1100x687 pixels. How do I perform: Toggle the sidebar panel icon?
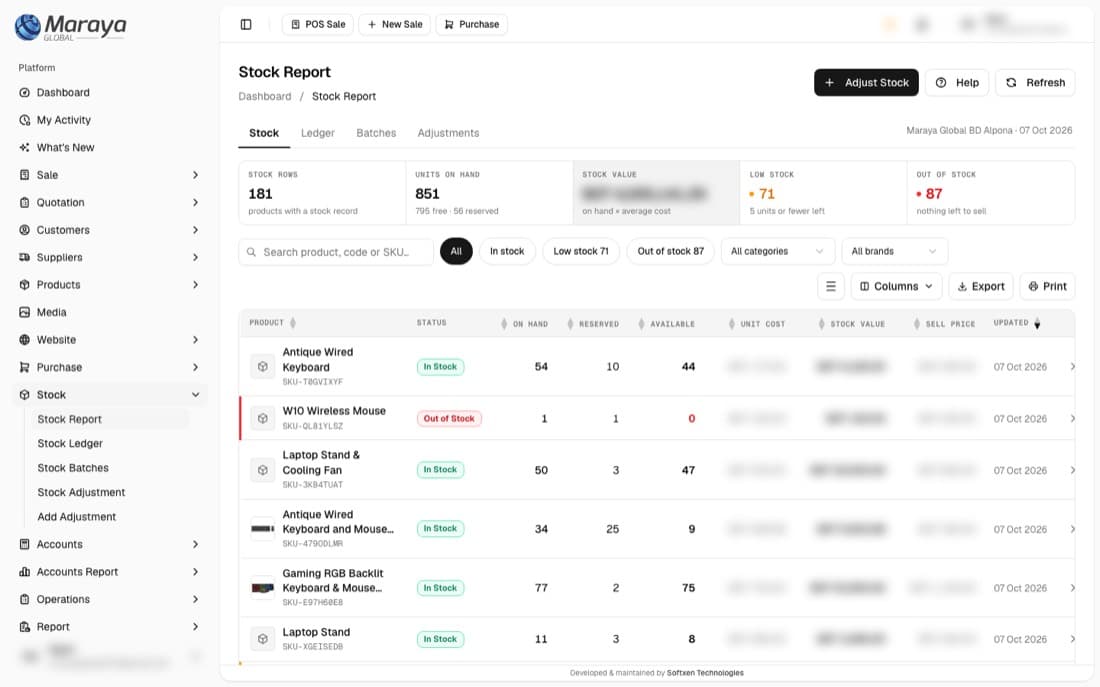[x=246, y=25]
